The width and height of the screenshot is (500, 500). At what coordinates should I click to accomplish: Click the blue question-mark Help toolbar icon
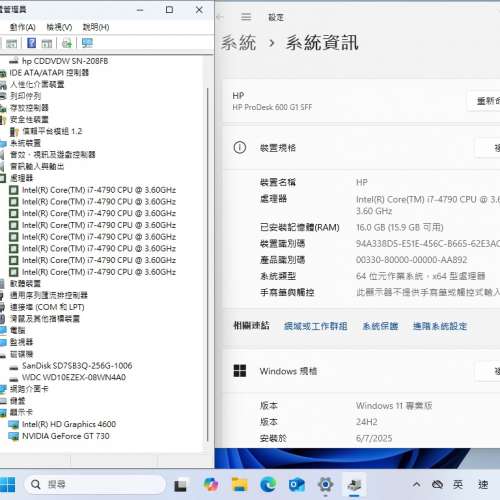[x=31, y=43]
